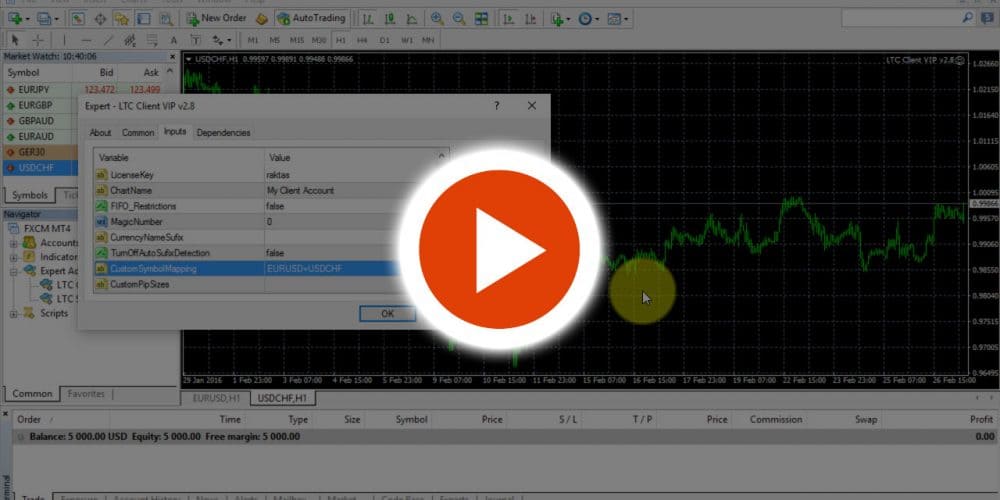This screenshot has height=500, width=1000.
Task: Switch timeframe to M30
Action: (319, 40)
